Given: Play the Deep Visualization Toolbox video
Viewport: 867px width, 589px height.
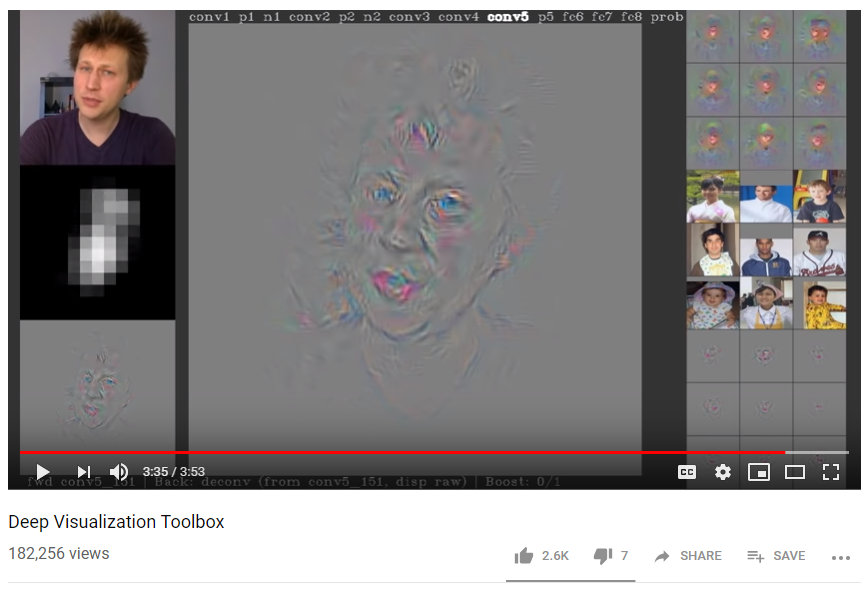Looking at the screenshot, I should click(x=43, y=472).
